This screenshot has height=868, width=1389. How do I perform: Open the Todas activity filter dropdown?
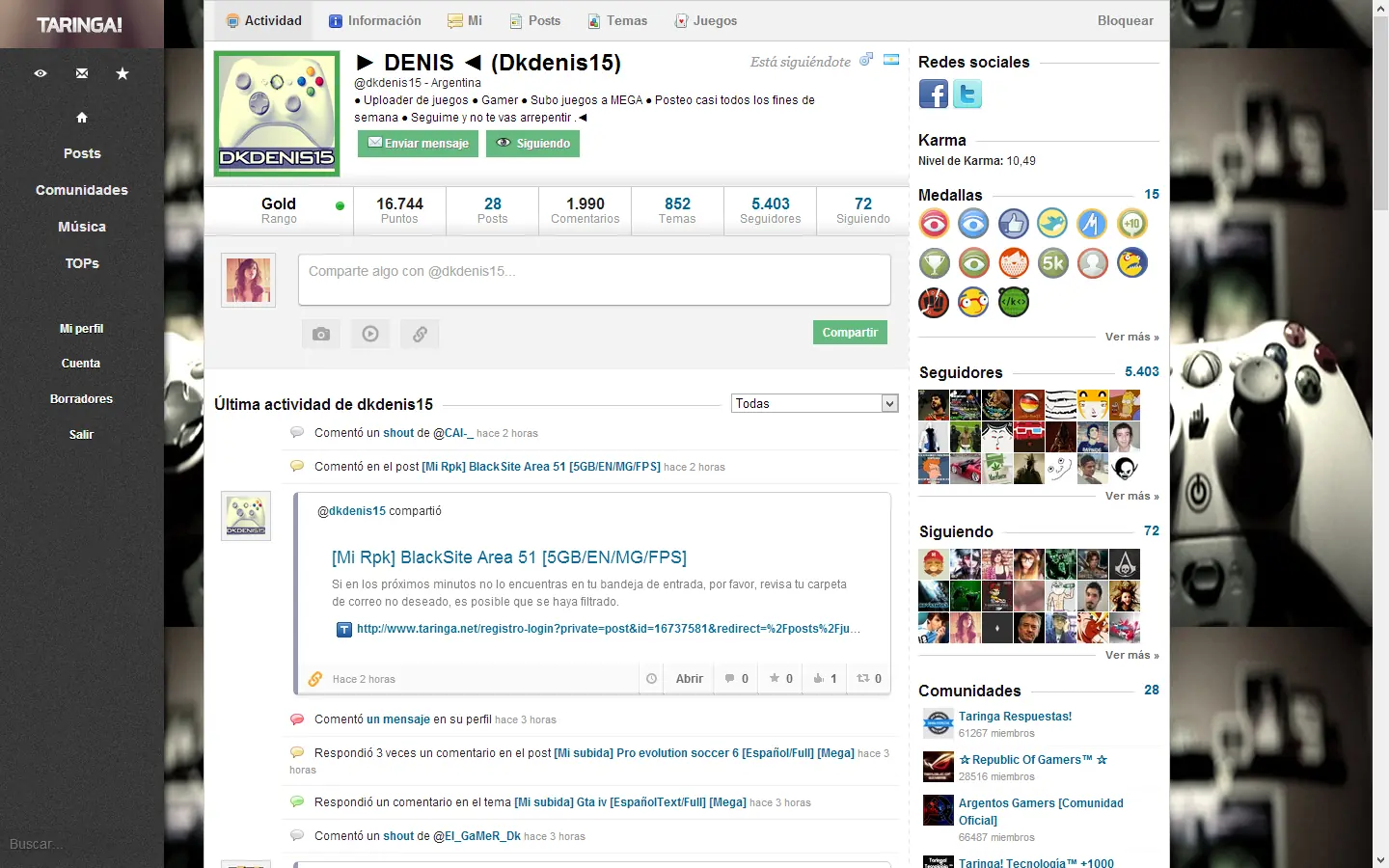[815, 403]
